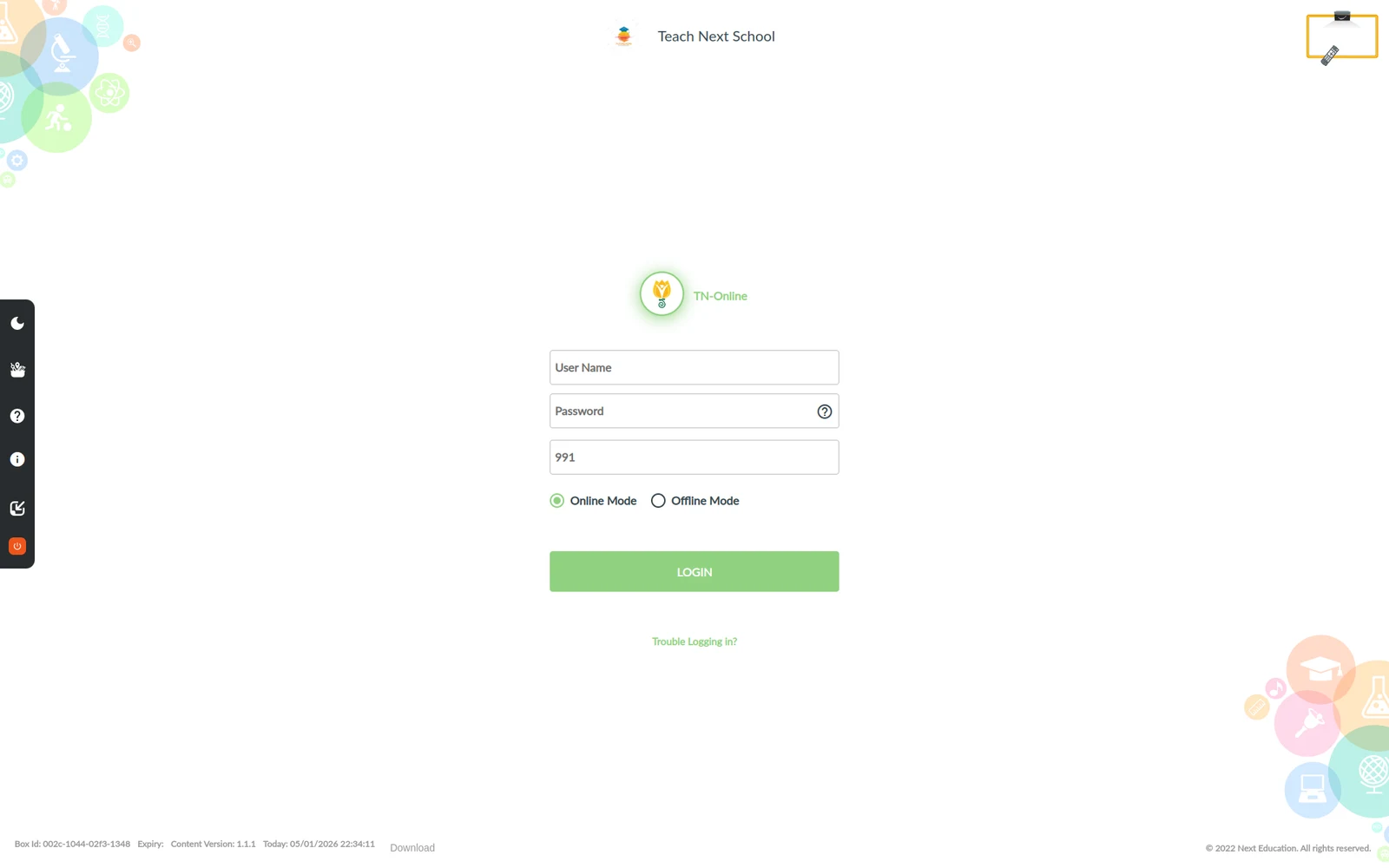
Task: Show app information using the sidebar info icon
Action: [17, 459]
